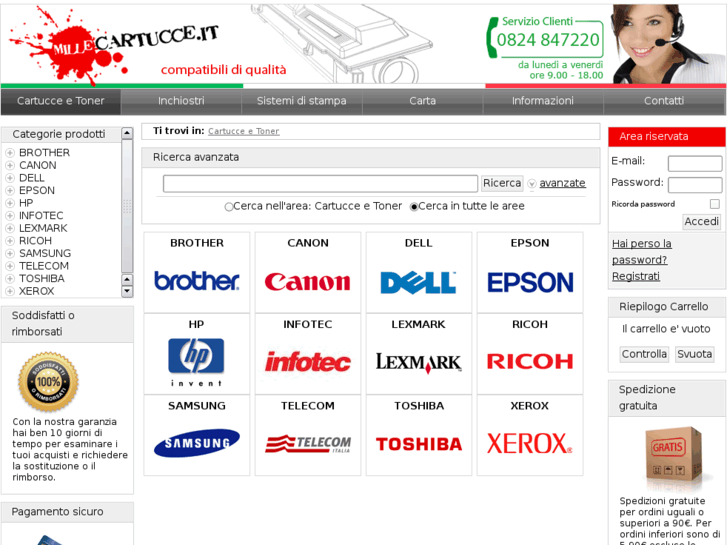This screenshot has width=727, height=545.
Task: Expand the TELECOM category tree node
Action: pyautogui.click(x=10, y=266)
